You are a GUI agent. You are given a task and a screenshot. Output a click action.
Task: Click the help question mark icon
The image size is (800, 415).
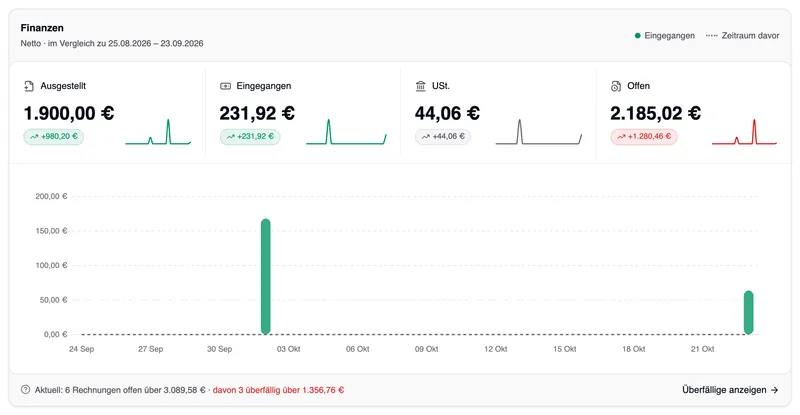click(26, 389)
